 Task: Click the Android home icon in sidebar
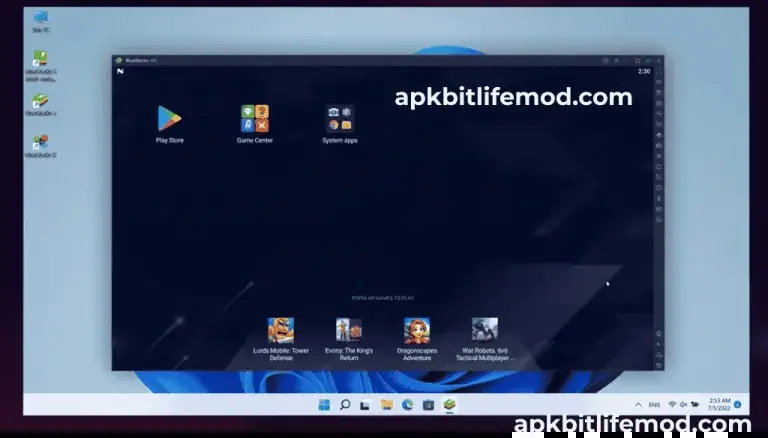(659, 355)
